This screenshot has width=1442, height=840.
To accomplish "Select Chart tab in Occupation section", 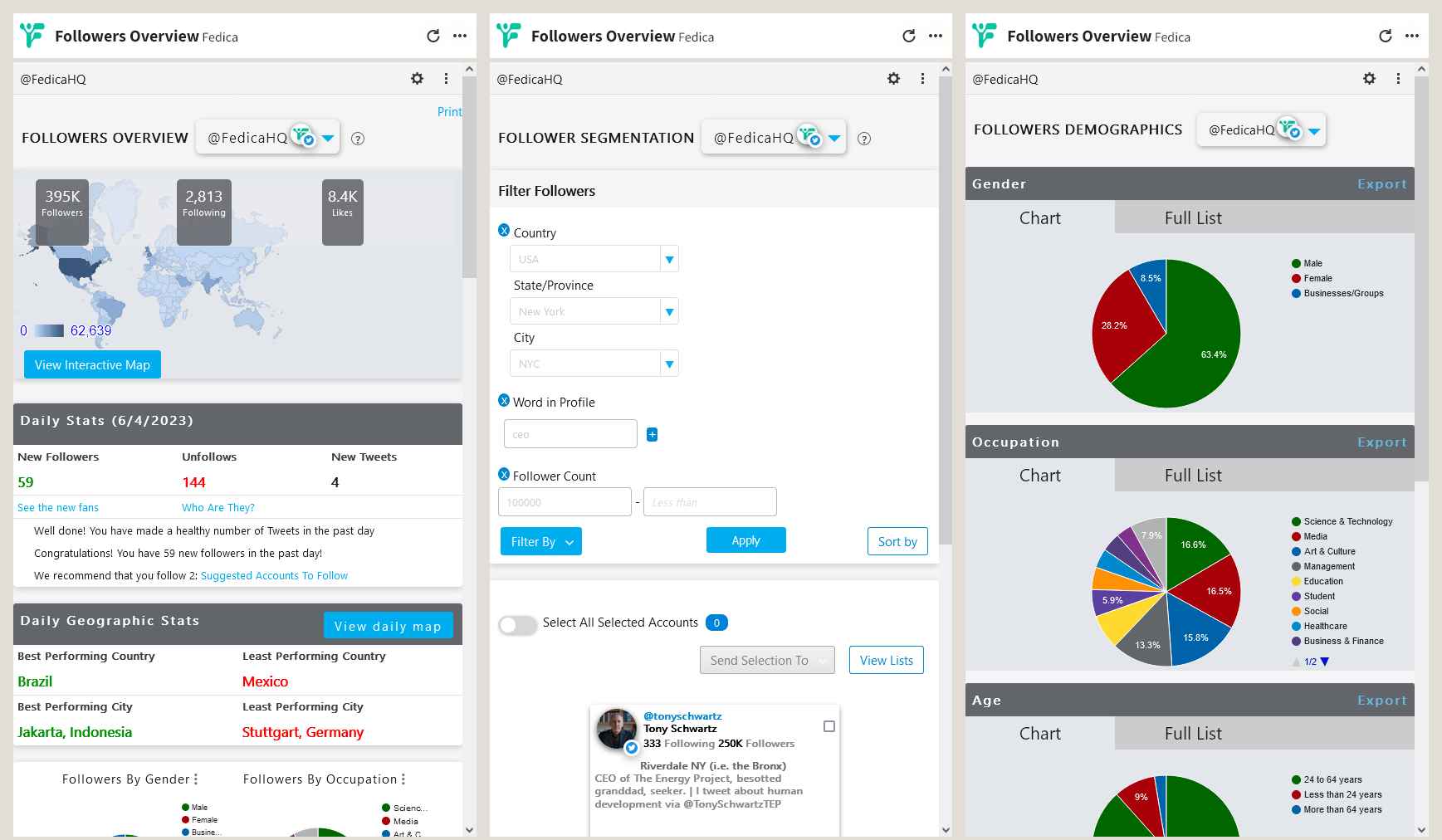I will click(x=1039, y=476).
